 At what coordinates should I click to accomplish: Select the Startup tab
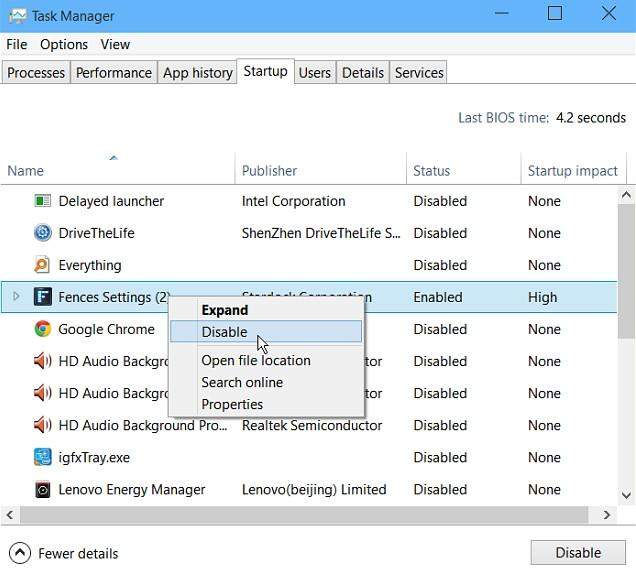(x=266, y=71)
